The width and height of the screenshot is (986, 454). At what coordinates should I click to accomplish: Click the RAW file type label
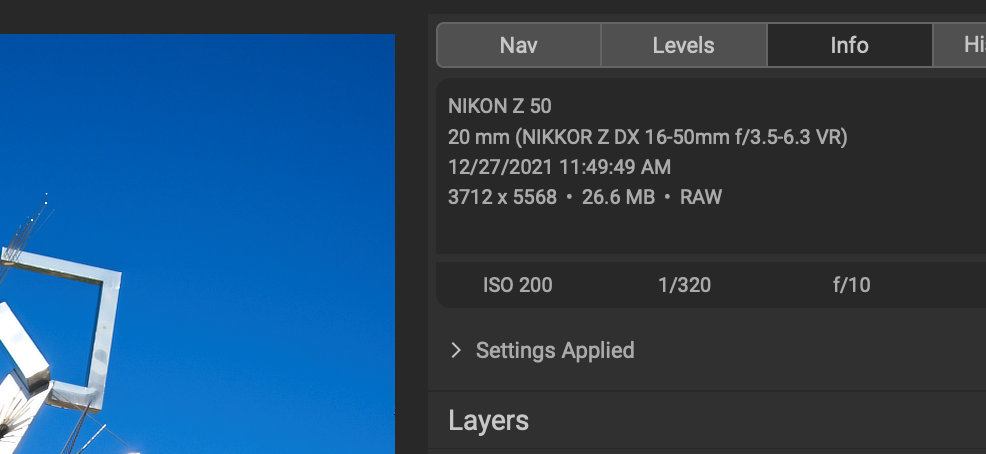click(x=701, y=197)
